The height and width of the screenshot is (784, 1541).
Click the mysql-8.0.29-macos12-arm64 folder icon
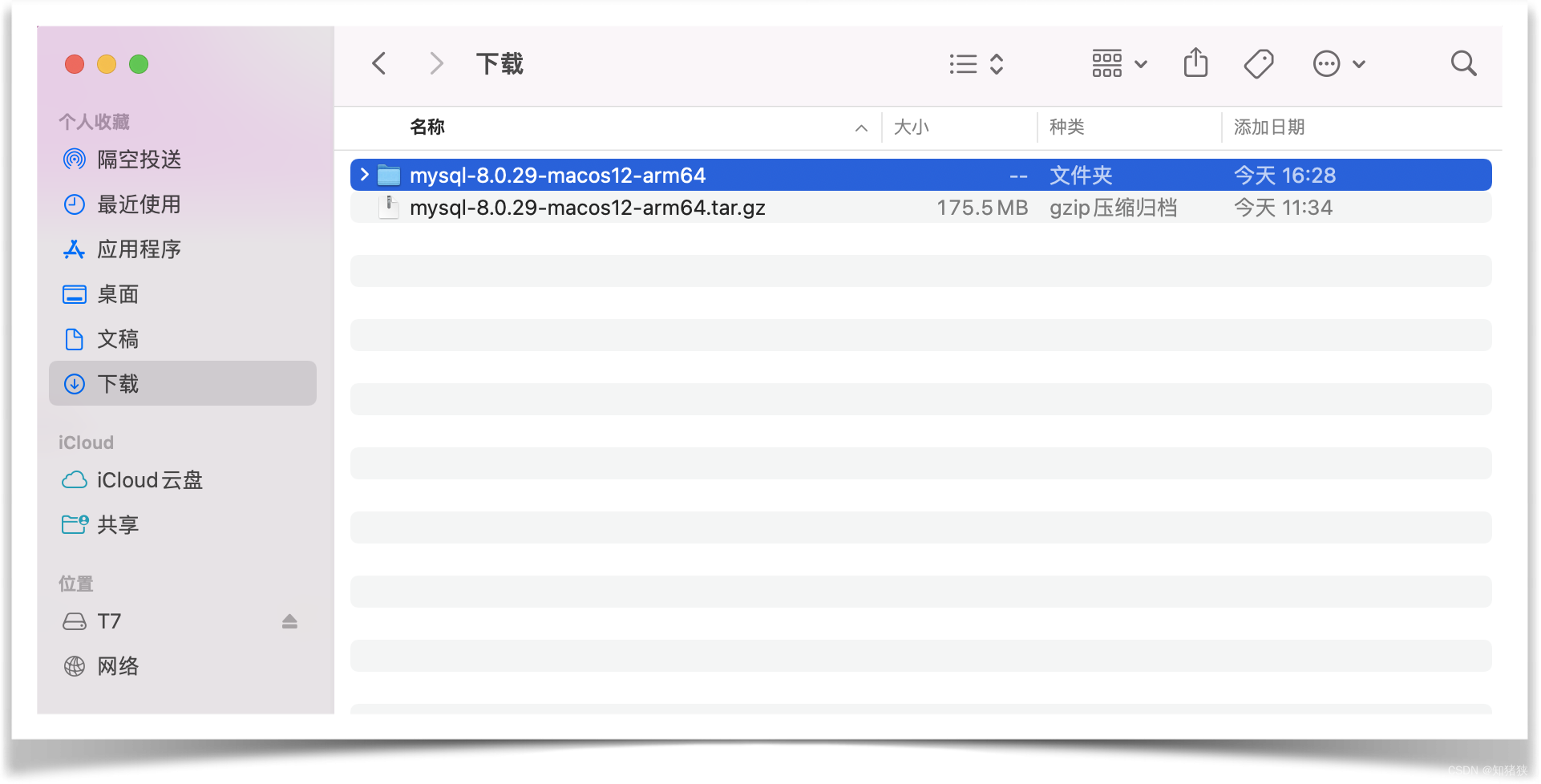[x=389, y=175]
